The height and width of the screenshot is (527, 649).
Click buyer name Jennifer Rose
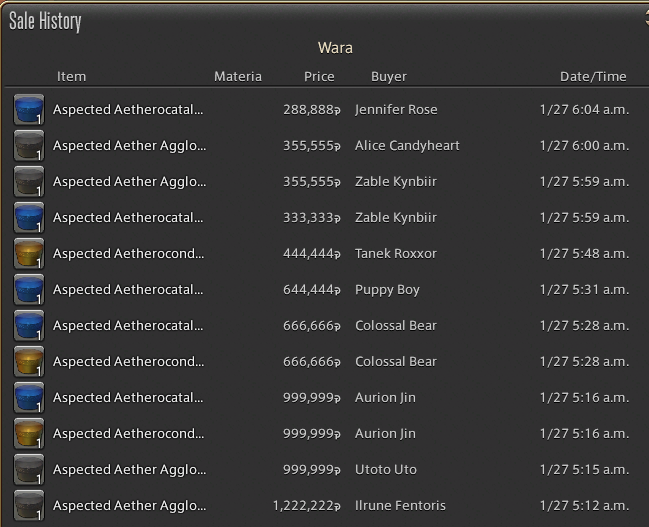click(x=396, y=110)
